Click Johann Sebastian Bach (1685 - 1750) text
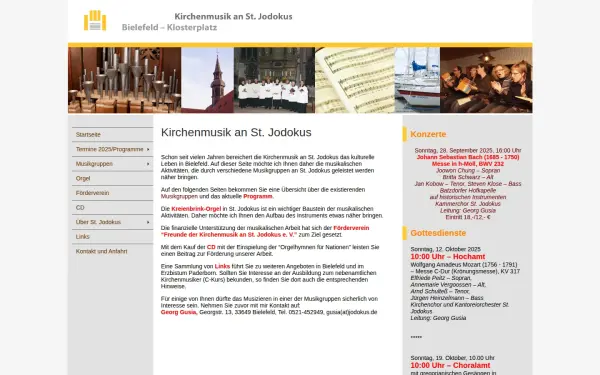The width and height of the screenshot is (600, 375). 468,157
